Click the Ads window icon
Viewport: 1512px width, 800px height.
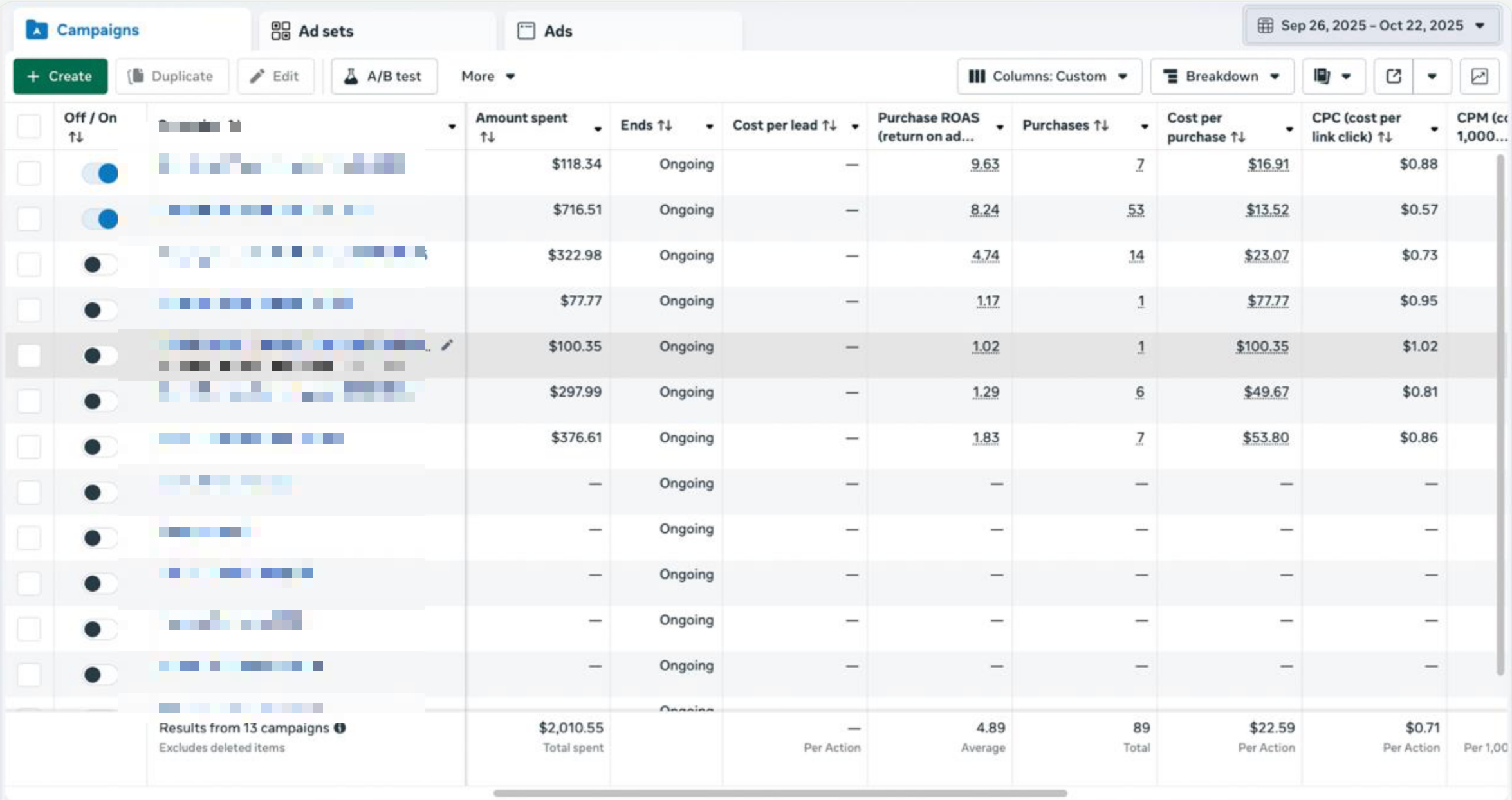(526, 31)
